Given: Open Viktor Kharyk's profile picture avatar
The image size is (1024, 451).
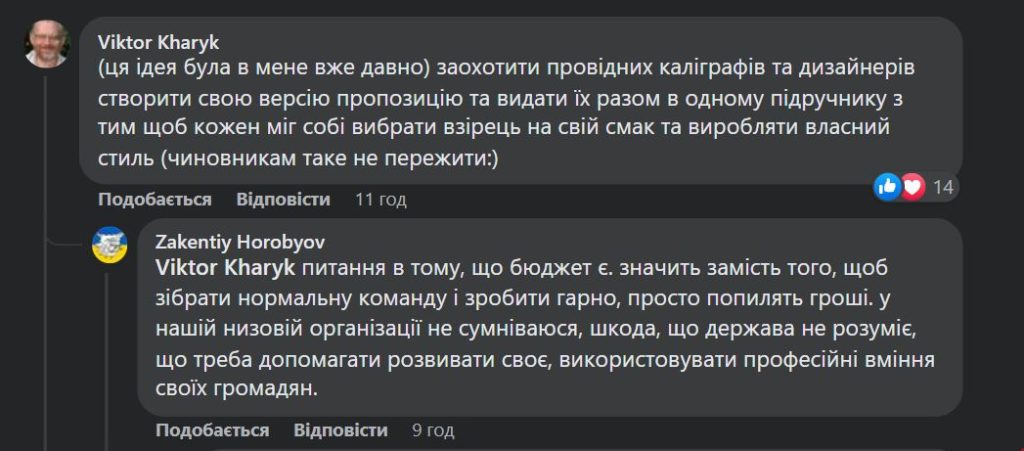Looking at the screenshot, I should (x=47, y=44).
